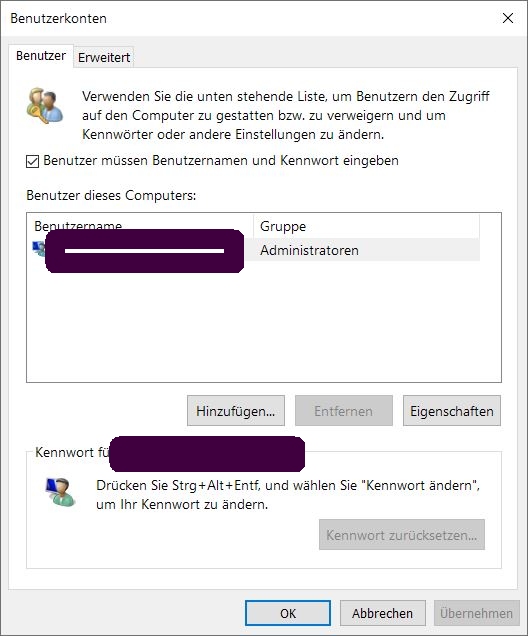Close the Benutzerkonten dialog with X

[508, 18]
